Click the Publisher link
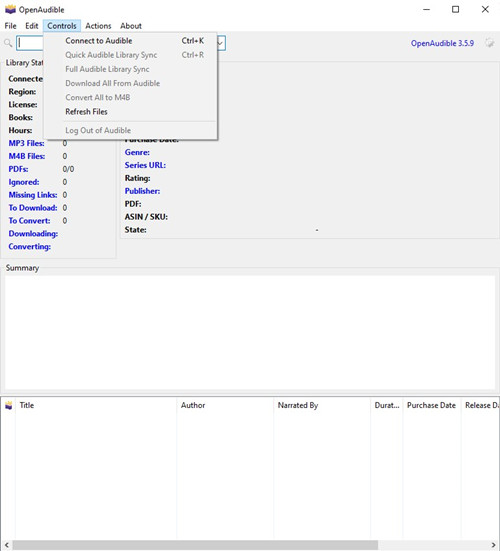This screenshot has height=551, width=500. [142, 191]
